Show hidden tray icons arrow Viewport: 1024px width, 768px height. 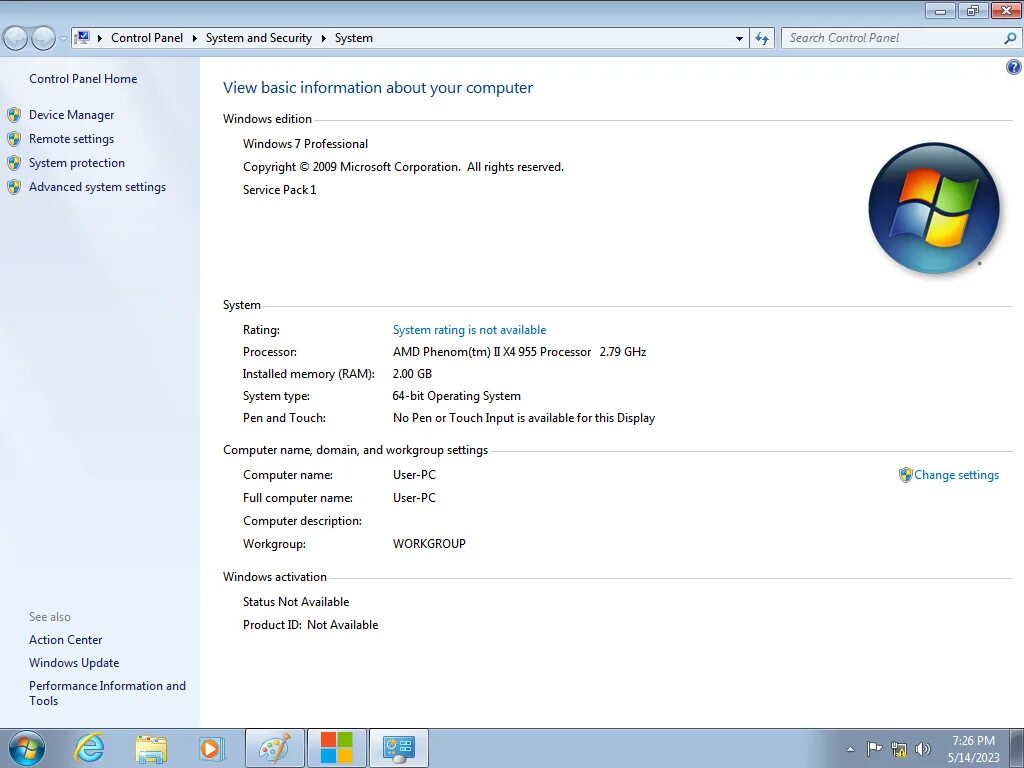click(x=850, y=749)
